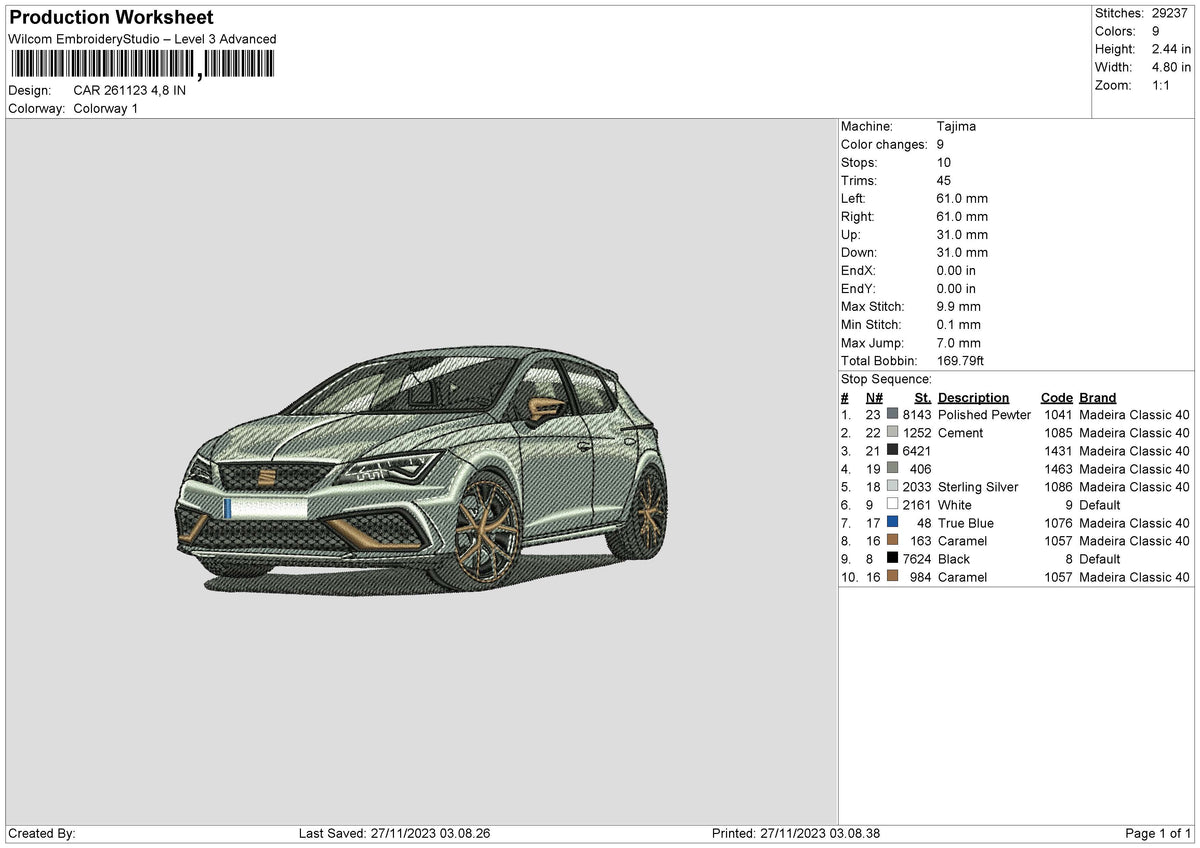Click the "Down:" label
The height and width of the screenshot is (848, 1200).
(858, 253)
